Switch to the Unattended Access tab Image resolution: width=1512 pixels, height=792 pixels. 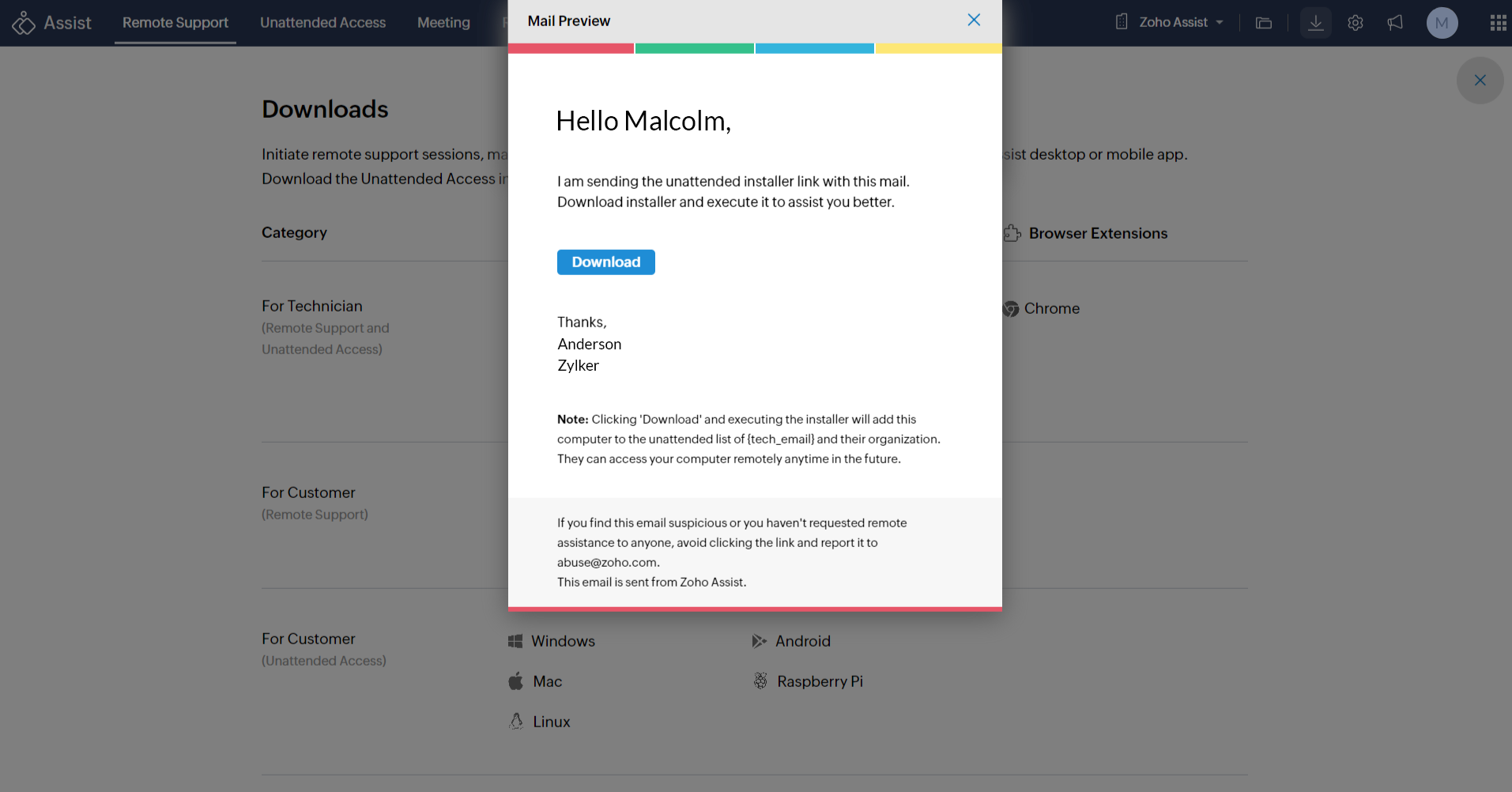tap(322, 22)
